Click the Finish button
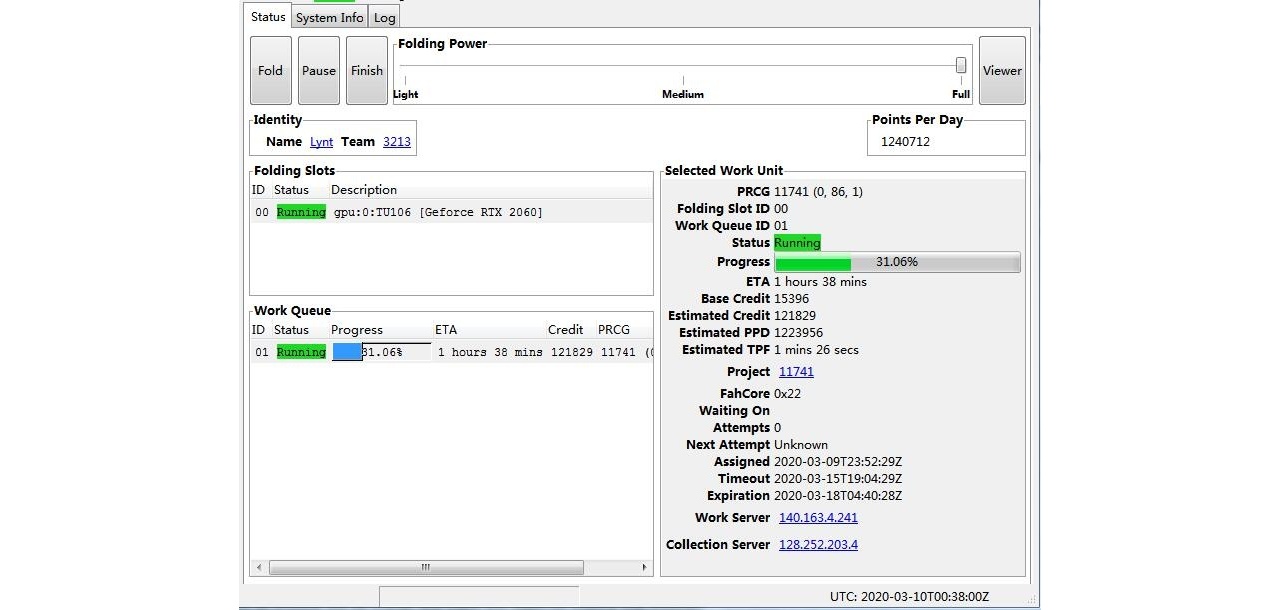 pos(367,71)
